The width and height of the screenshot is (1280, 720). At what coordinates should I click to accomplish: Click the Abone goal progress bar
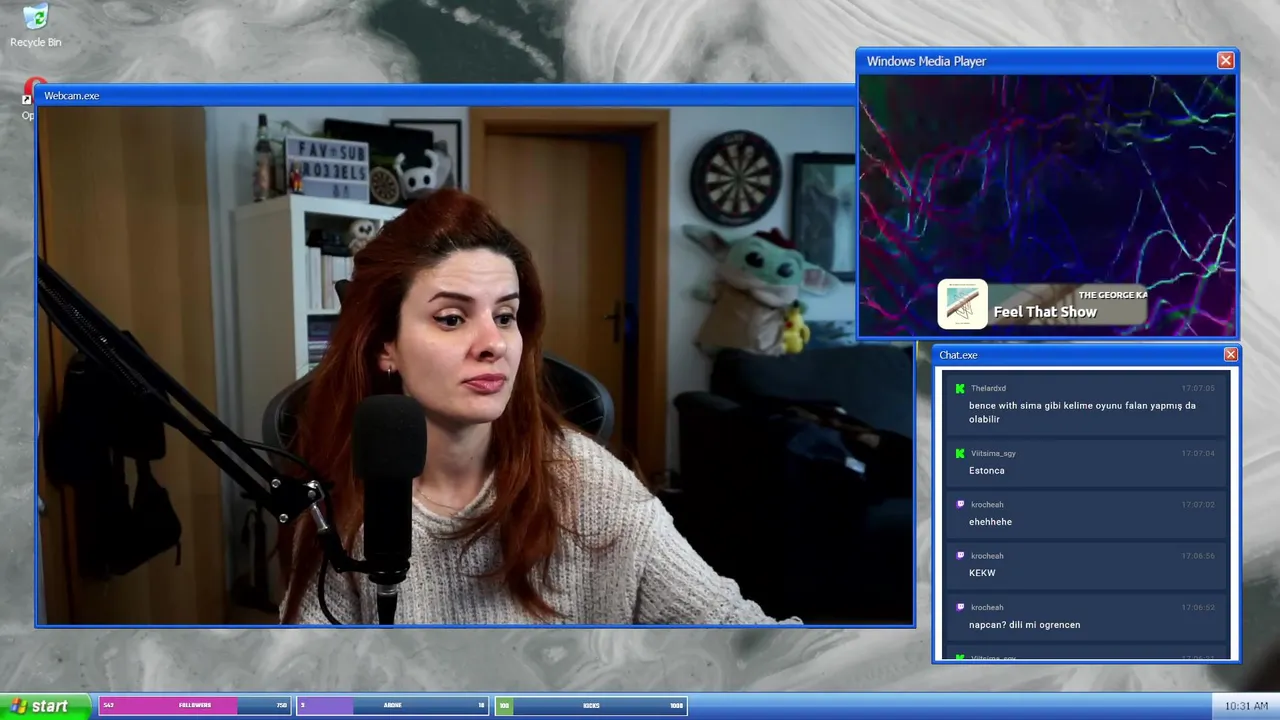tap(392, 705)
